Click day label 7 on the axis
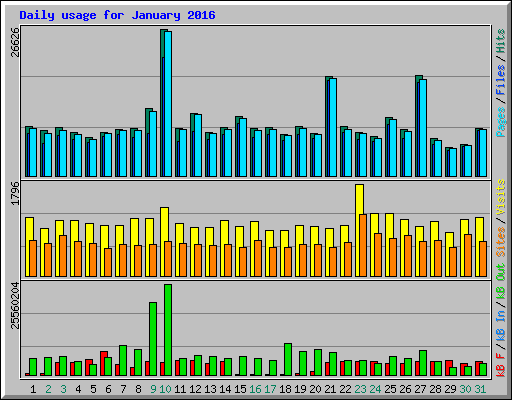The height and width of the screenshot is (400, 512). coord(123,389)
